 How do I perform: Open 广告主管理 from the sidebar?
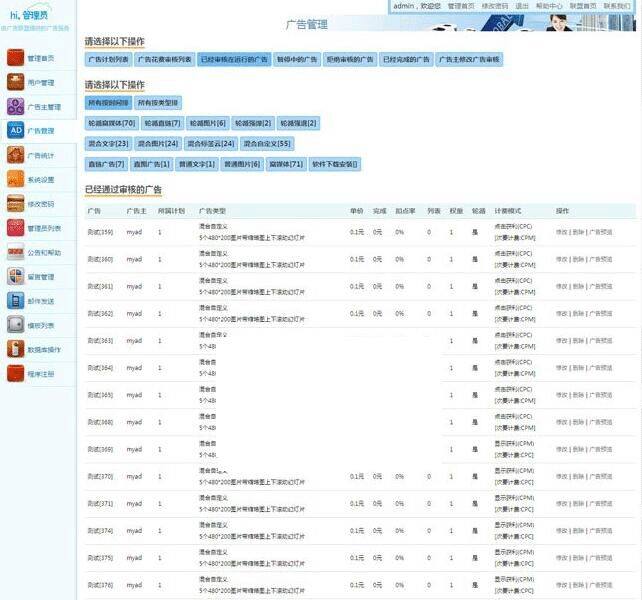16,106
